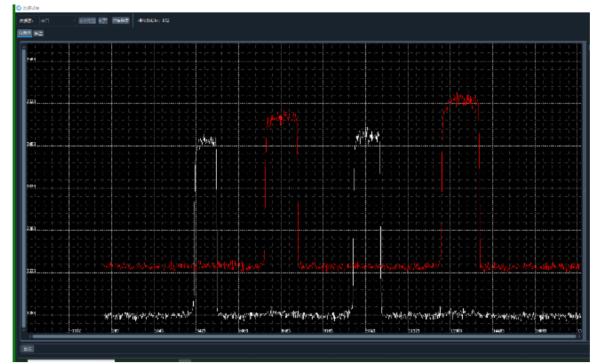Image resolution: width=605 pixels, height=364 pixels.
Task: Click the small middle gray toolbar button
Action: [103, 20]
